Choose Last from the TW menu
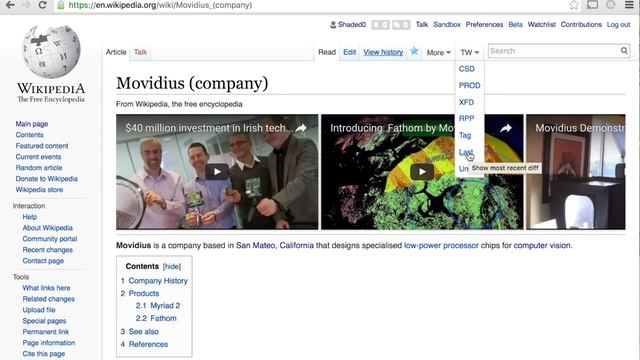 465,152
